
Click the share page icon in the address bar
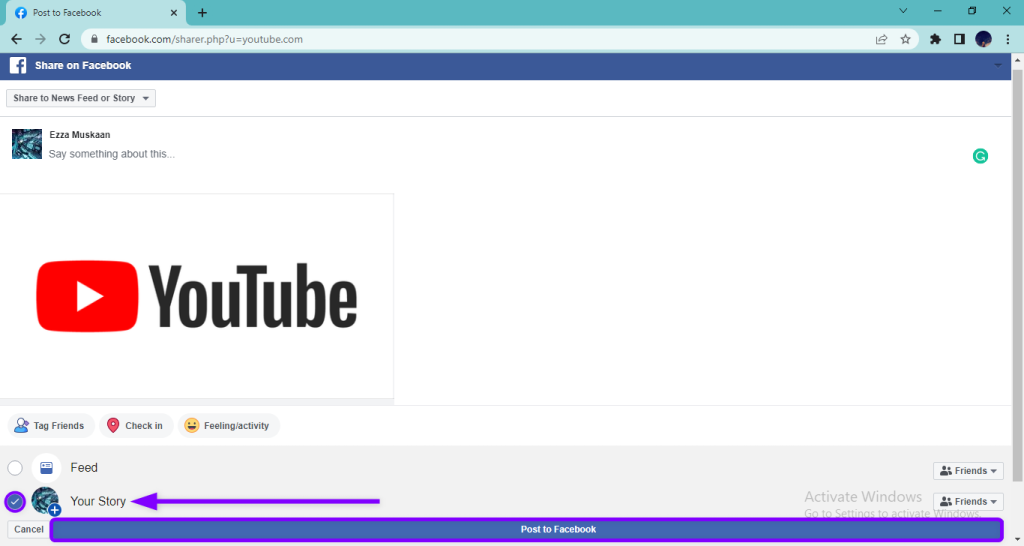pyautogui.click(x=881, y=40)
